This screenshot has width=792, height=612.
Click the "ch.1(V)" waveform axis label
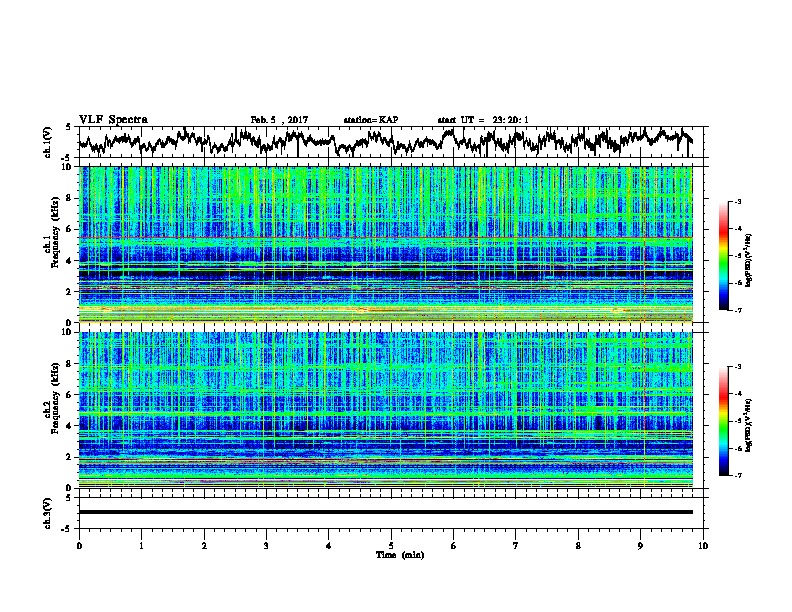coord(47,142)
